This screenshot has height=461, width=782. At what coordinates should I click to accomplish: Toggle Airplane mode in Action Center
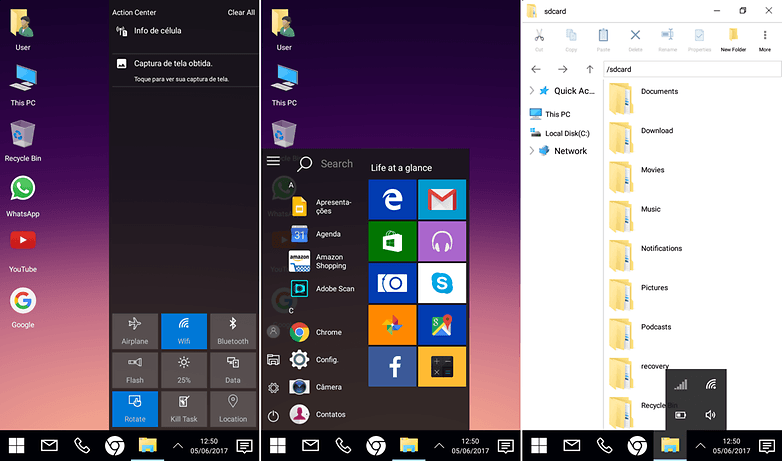[x=135, y=330]
